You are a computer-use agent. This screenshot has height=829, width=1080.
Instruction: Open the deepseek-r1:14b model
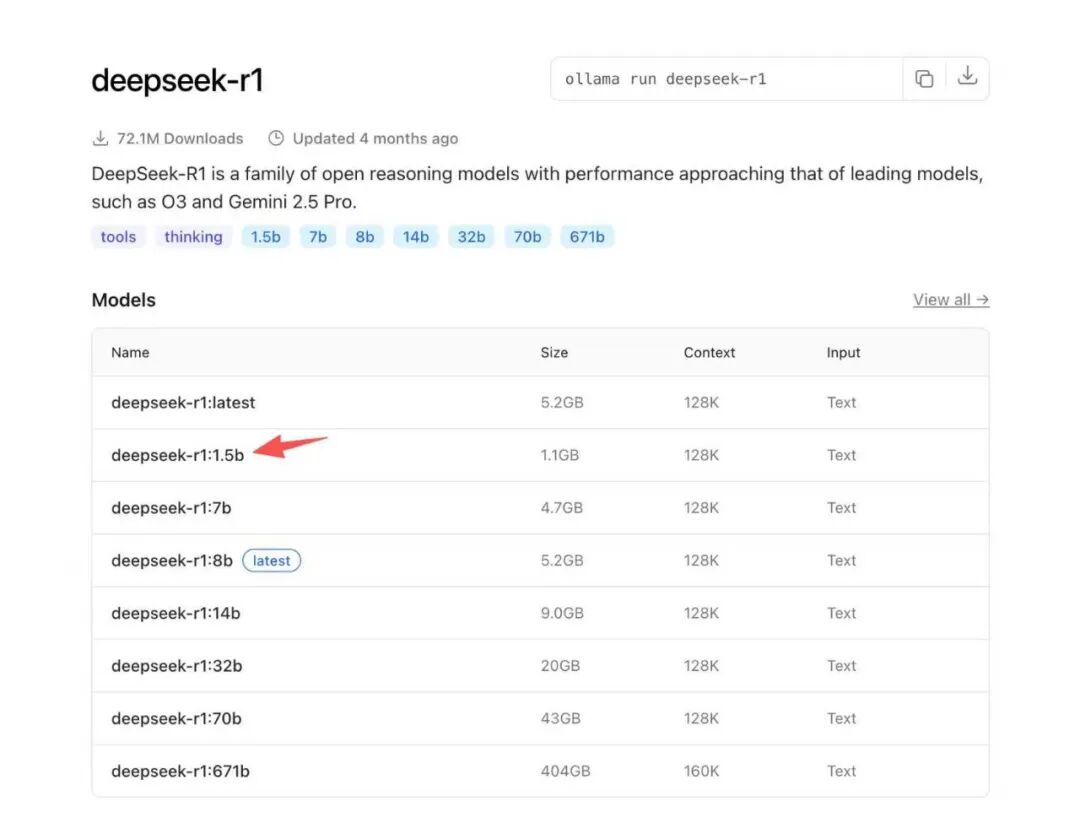pyautogui.click(x=176, y=613)
